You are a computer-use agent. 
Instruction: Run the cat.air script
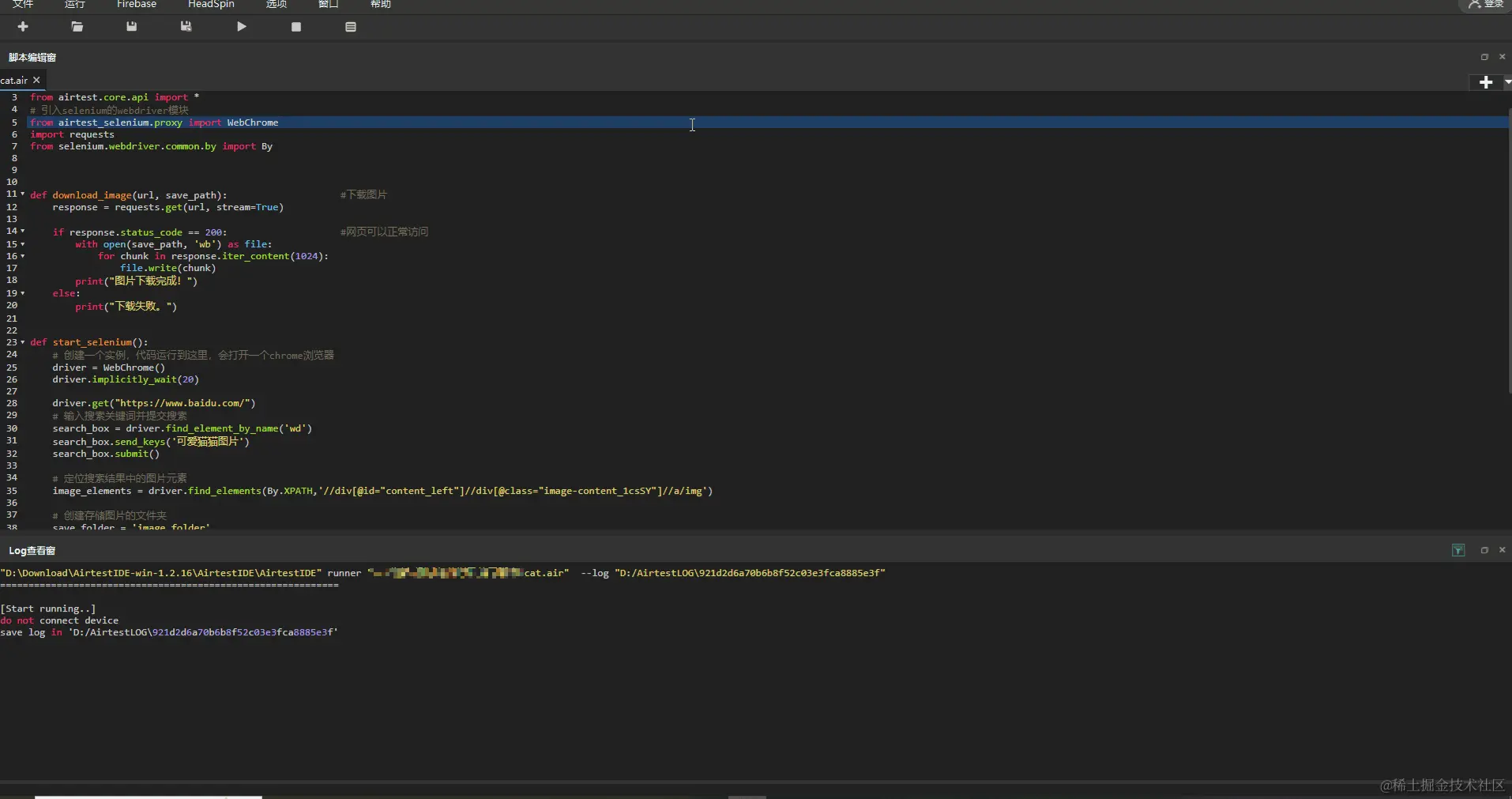[x=242, y=27]
